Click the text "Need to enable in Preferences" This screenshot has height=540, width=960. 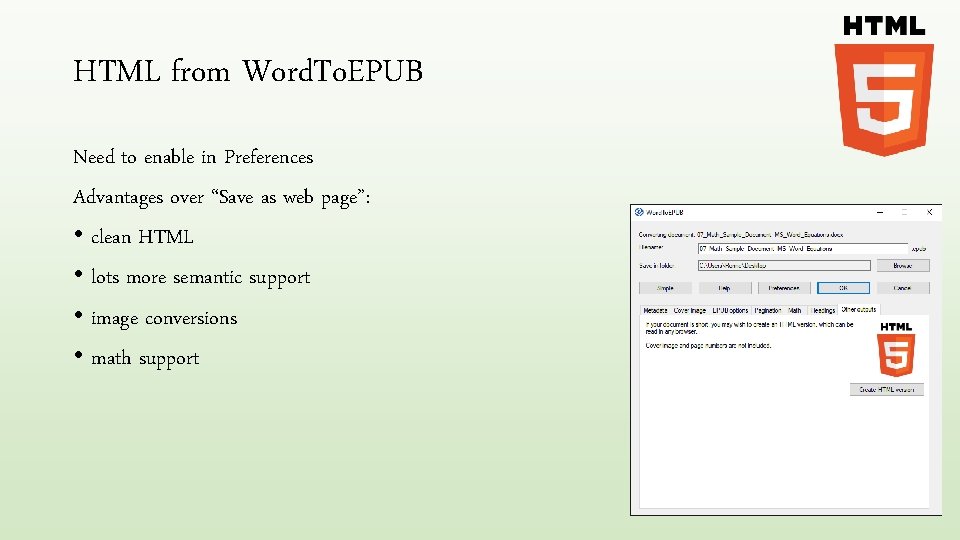pyautogui.click(x=193, y=157)
